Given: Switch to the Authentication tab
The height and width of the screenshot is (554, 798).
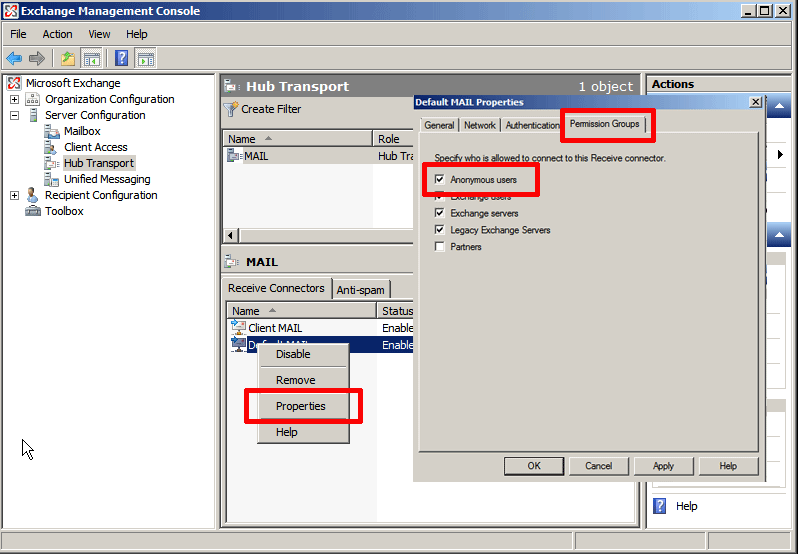Looking at the screenshot, I should coord(532,125).
